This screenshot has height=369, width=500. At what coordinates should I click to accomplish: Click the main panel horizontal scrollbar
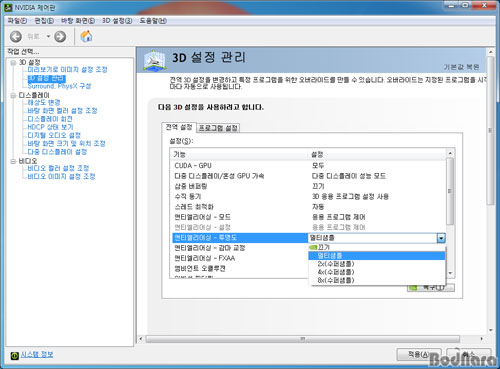[x=303, y=339]
